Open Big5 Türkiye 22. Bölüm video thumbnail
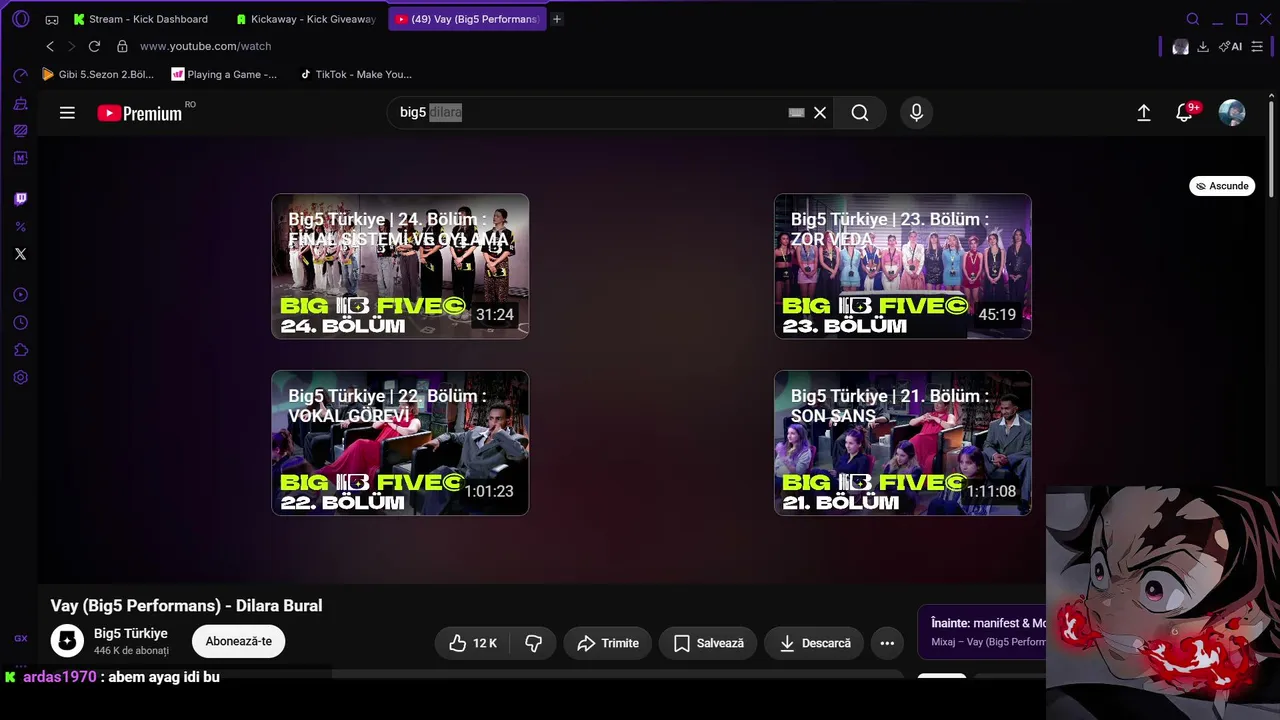1280x720 pixels. tap(400, 443)
